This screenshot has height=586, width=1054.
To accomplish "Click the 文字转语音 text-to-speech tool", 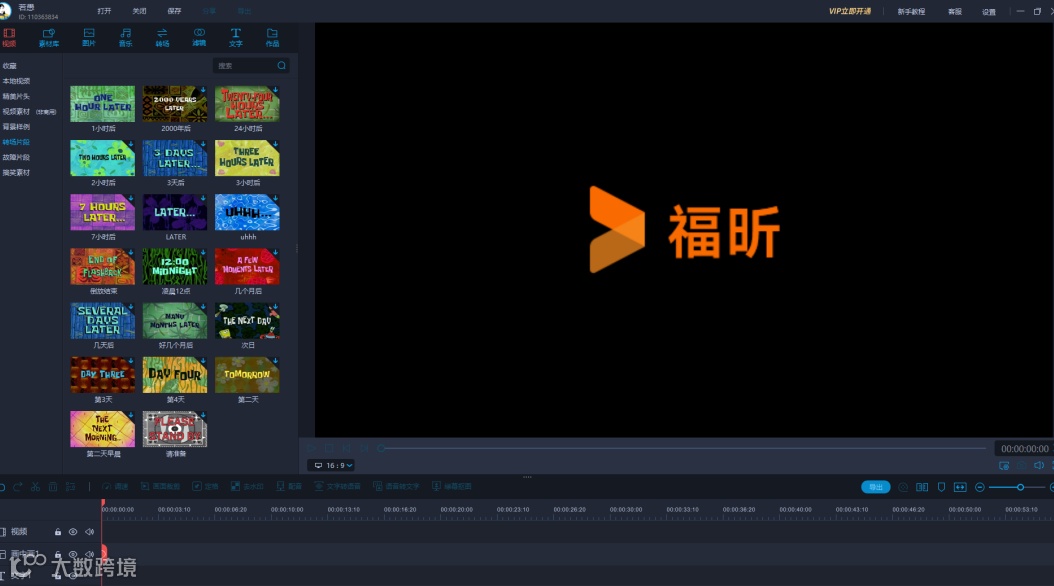I will [x=337, y=487].
